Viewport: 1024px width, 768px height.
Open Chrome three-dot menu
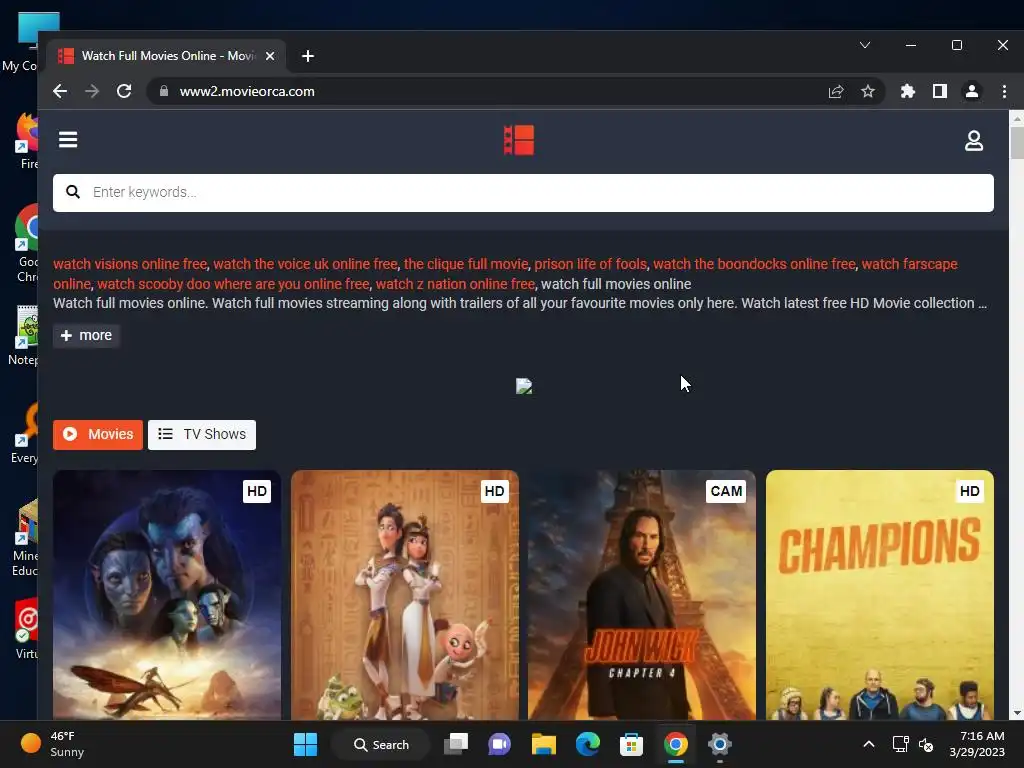[x=1004, y=91]
